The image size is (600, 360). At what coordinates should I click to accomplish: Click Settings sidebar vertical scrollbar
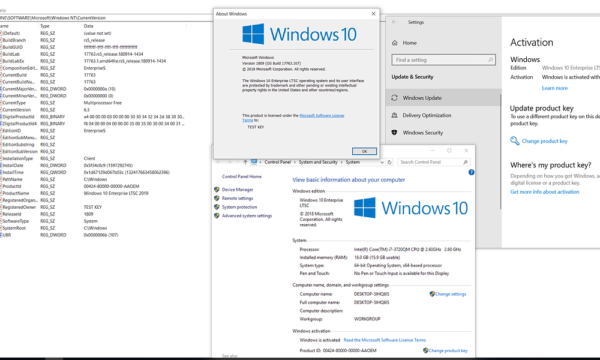500,151
